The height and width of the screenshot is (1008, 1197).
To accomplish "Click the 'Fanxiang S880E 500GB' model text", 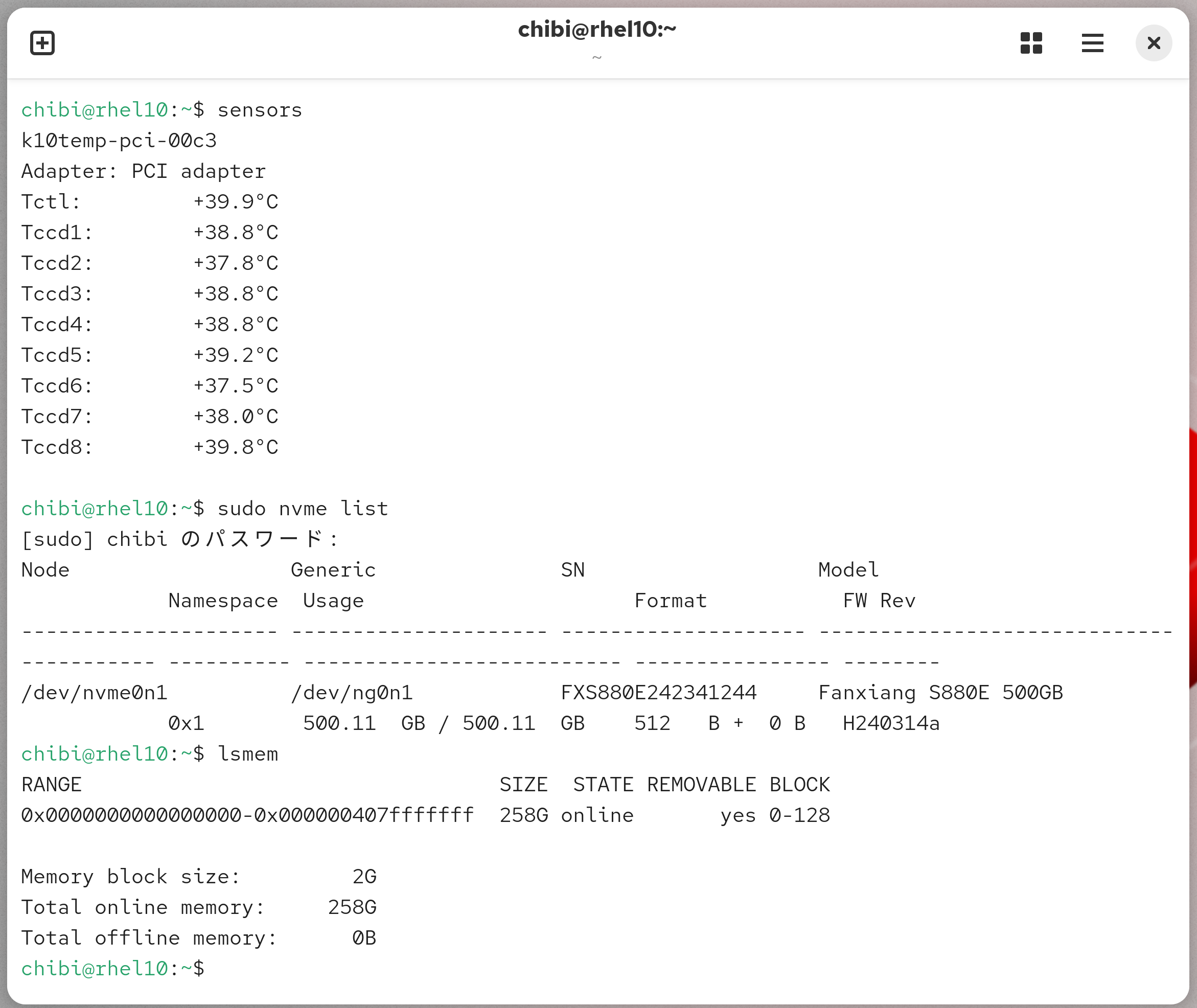I will 940,693.
